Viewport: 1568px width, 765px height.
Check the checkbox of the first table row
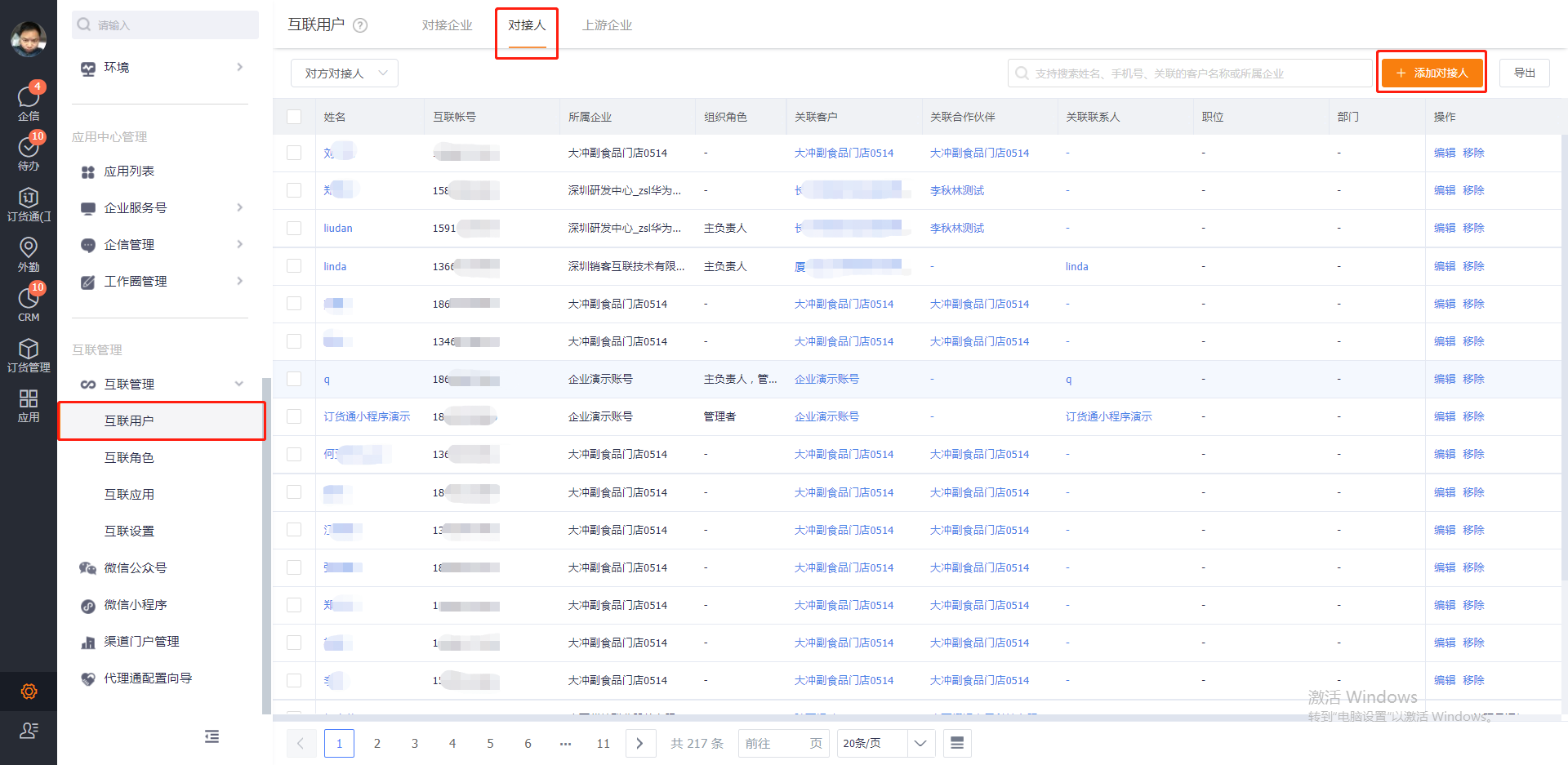294,153
